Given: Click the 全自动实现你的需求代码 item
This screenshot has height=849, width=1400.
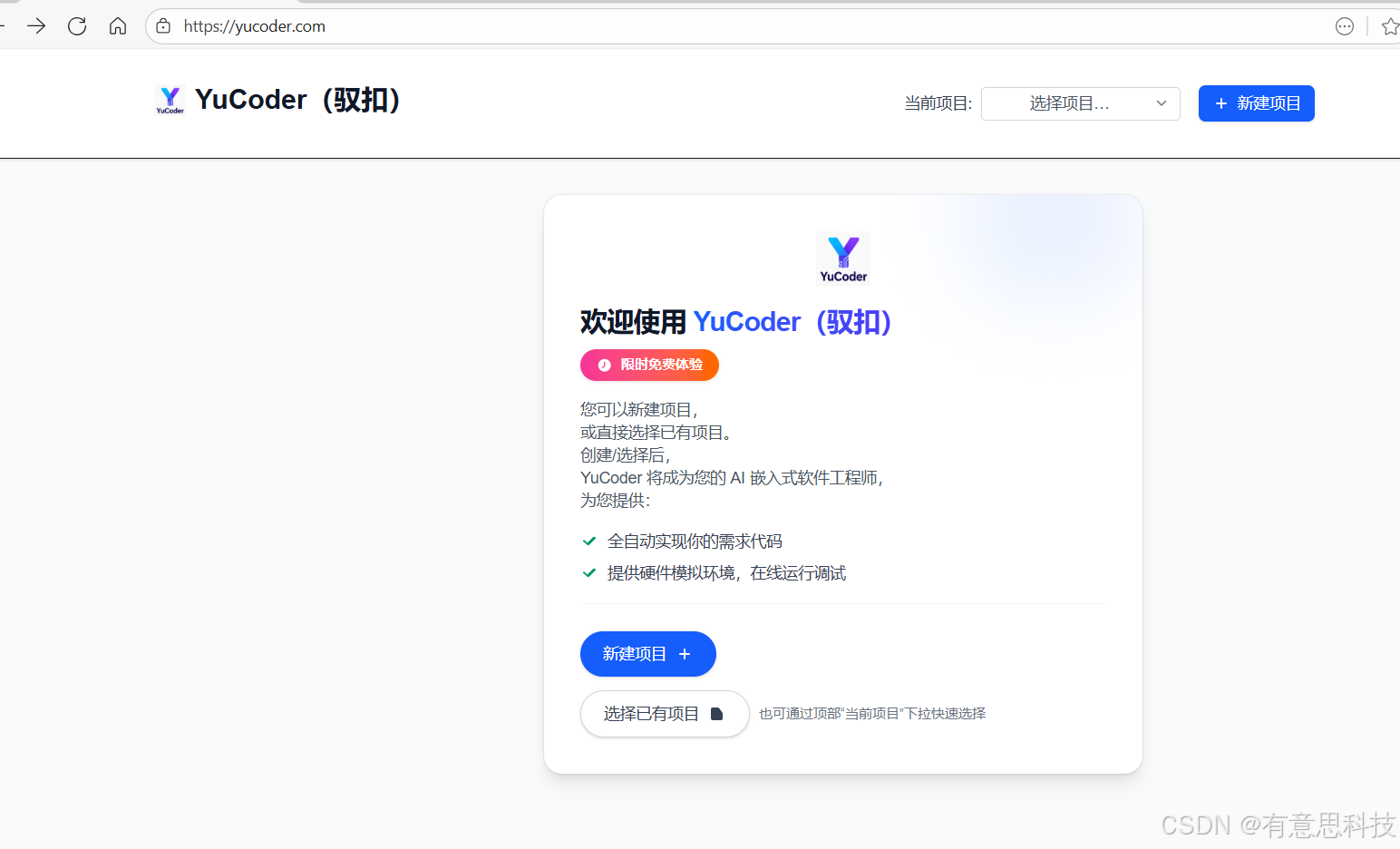Looking at the screenshot, I should 695,542.
